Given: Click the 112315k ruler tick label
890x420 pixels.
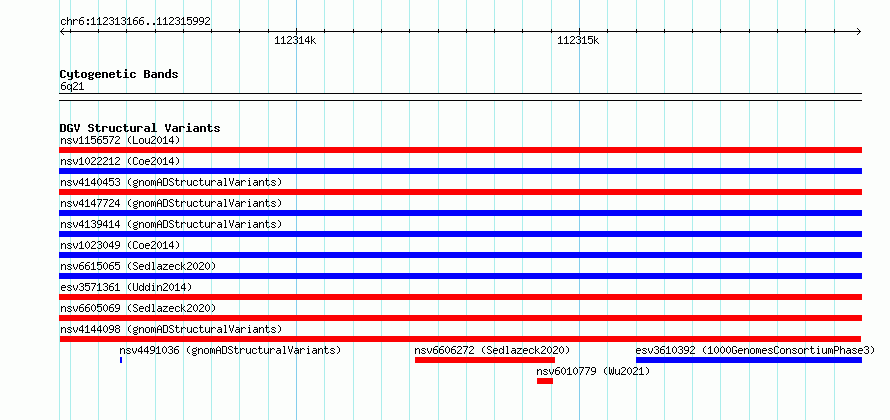Looking at the screenshot, I should [x=578, y=40].
